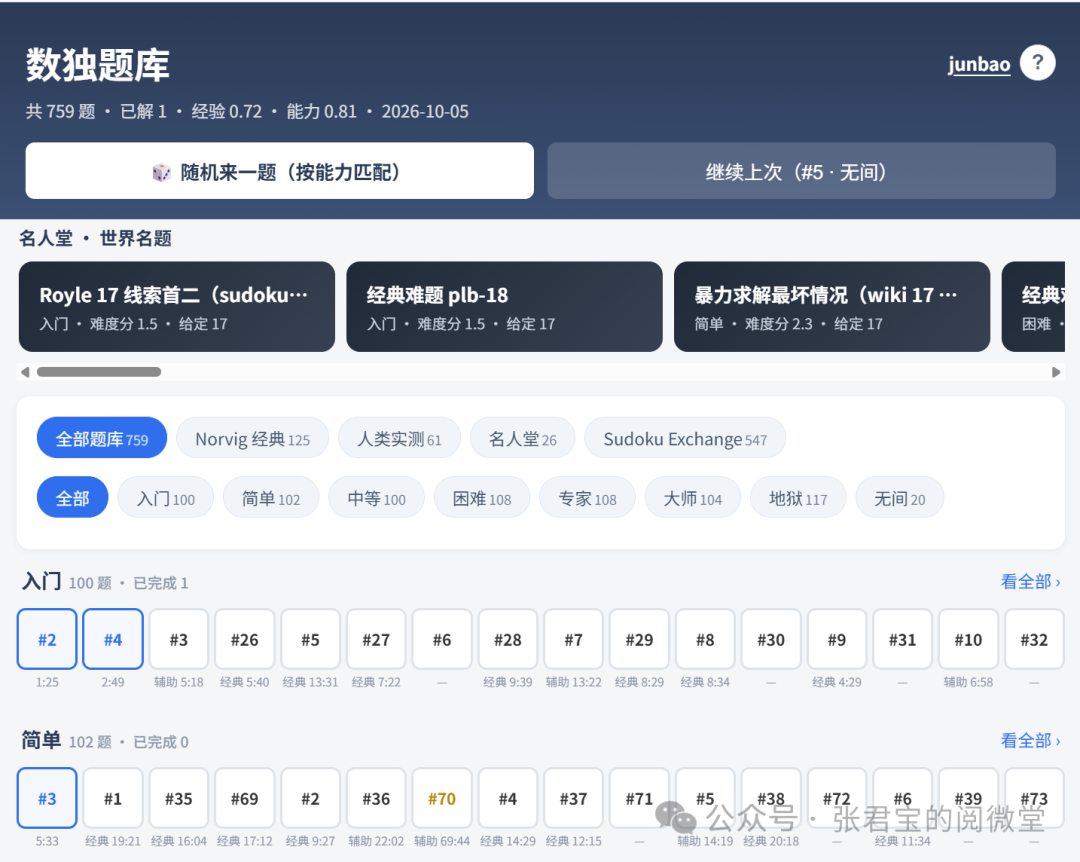Click the 经典 13:31 time label
The height and width of the screenshot is (862, 1080).
tap(311, 682)
